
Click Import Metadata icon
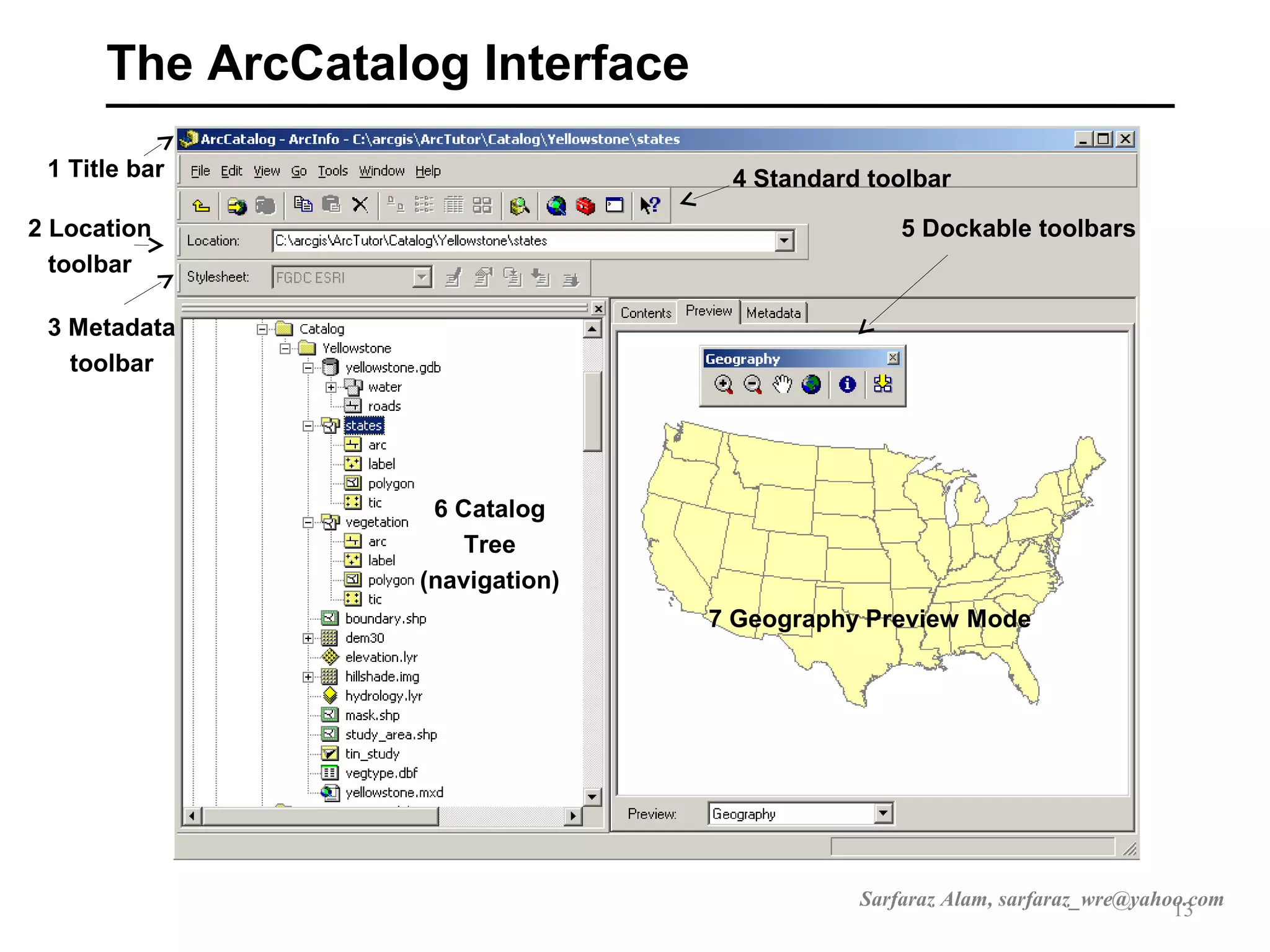[541, 278]
